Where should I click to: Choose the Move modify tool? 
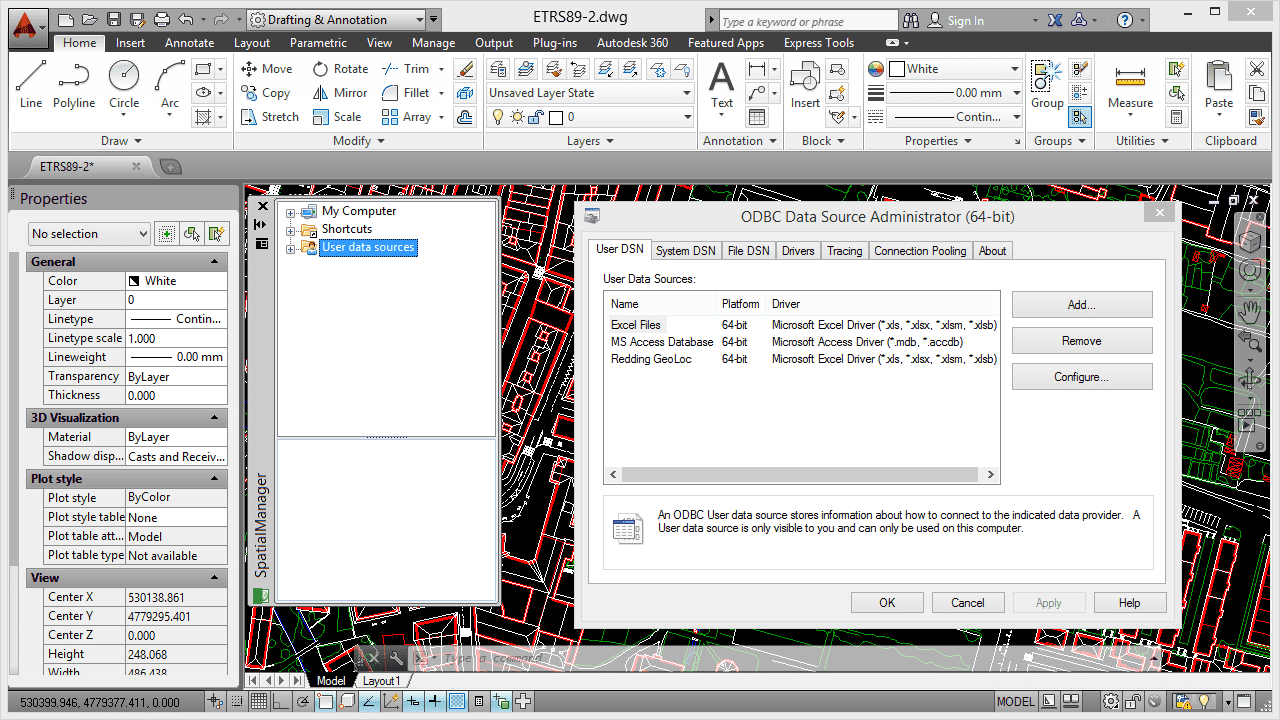(266, 69)
